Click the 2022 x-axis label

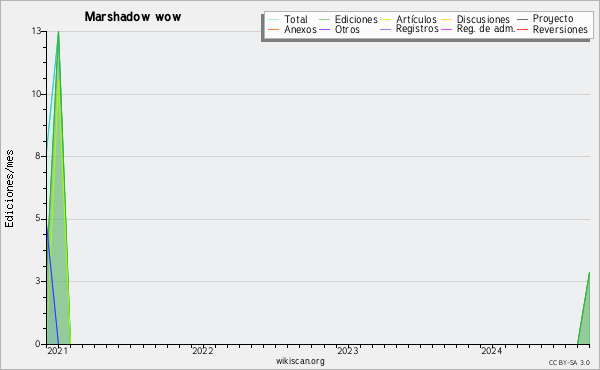202,351
